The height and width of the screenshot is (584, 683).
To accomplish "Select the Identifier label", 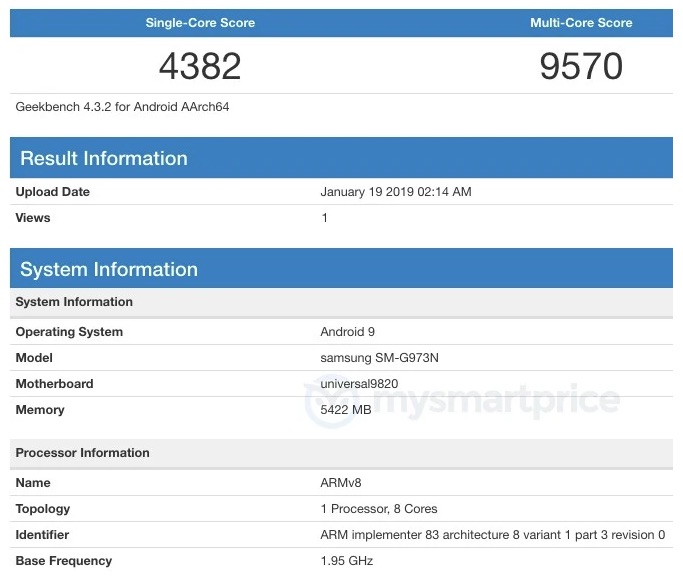I will point(42,535).
